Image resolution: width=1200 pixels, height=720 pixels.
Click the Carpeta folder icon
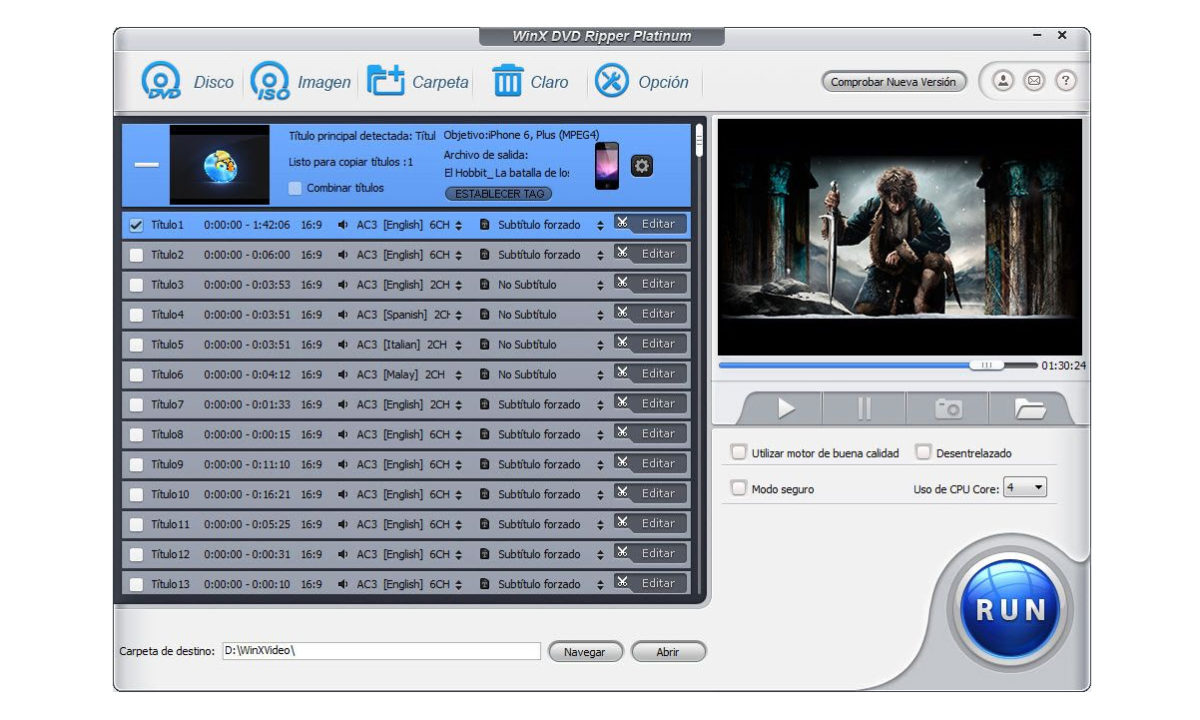pos(386,81)
